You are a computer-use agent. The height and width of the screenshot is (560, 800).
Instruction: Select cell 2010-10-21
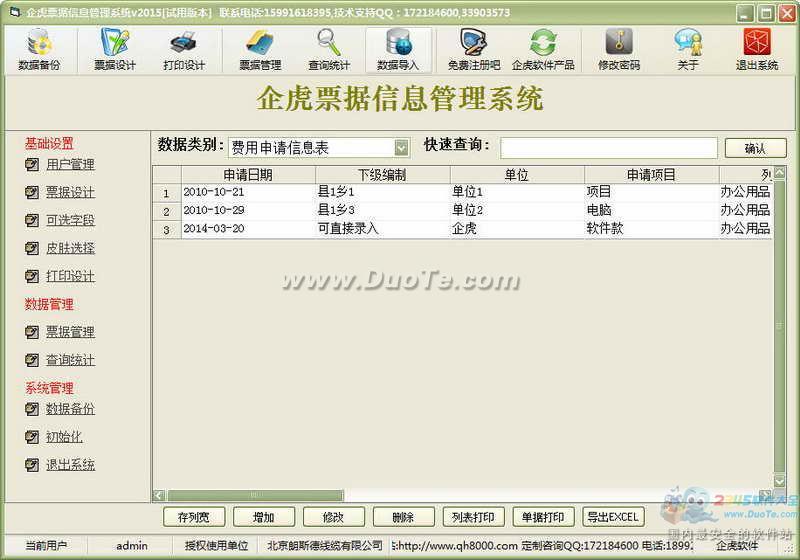pos(248,192)
